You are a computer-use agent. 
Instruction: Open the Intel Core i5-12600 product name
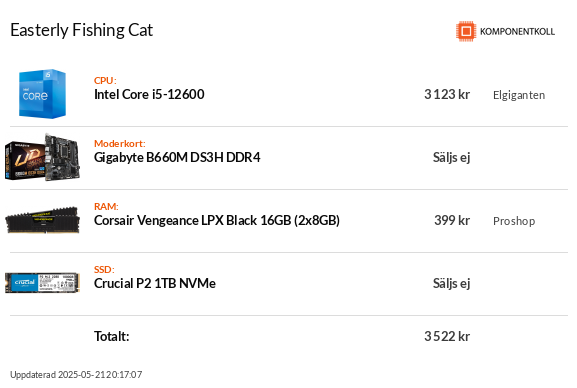pyautogui.click(x=149, y=94)
